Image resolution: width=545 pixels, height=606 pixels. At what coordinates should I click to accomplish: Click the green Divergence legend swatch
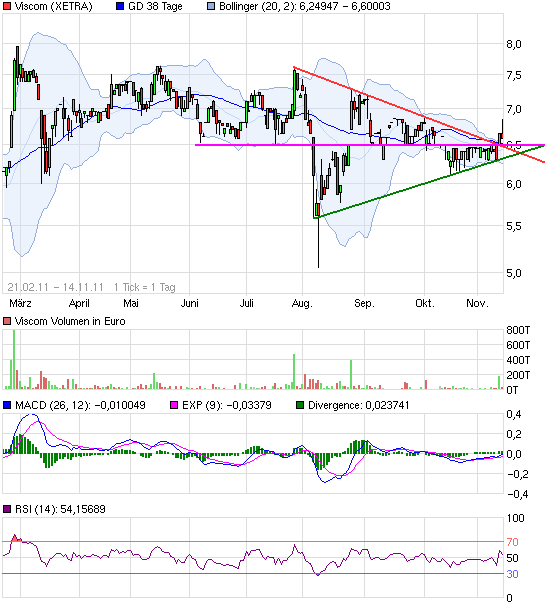(300, 405)
